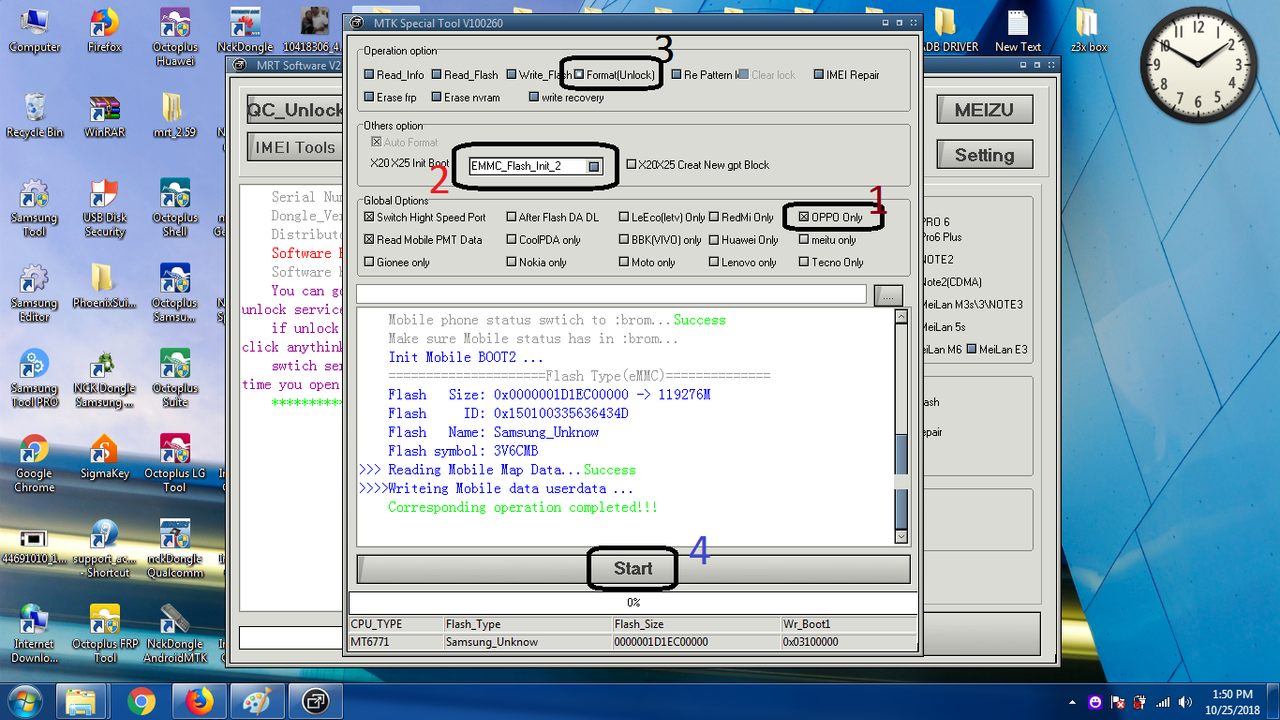Click the browse '...' button

[888, 295]
